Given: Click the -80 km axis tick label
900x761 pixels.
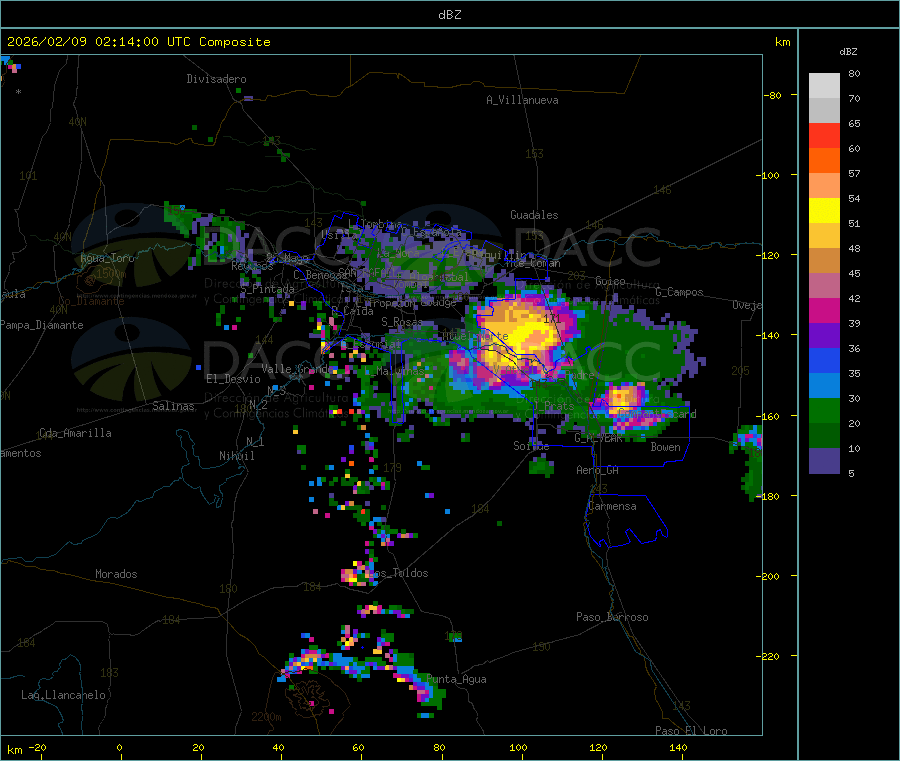Looking at the screenshot, I should [x=773, y=95].
